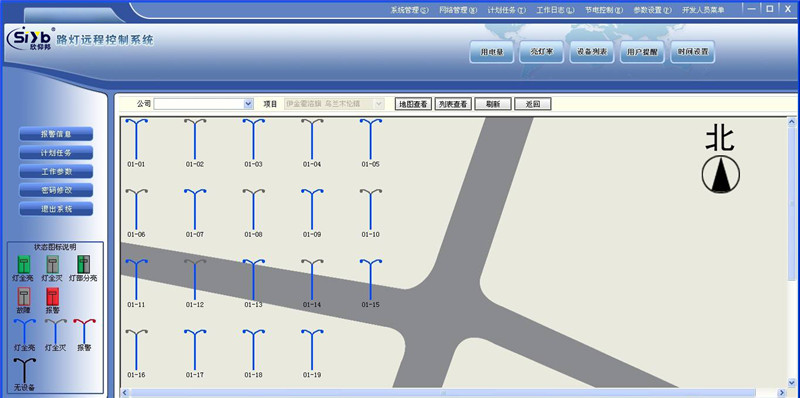Image resolution: width=800 pixels, height=398 pixels.
Task: Select street lamp 01-13 on the map
Action: [254, 280]
